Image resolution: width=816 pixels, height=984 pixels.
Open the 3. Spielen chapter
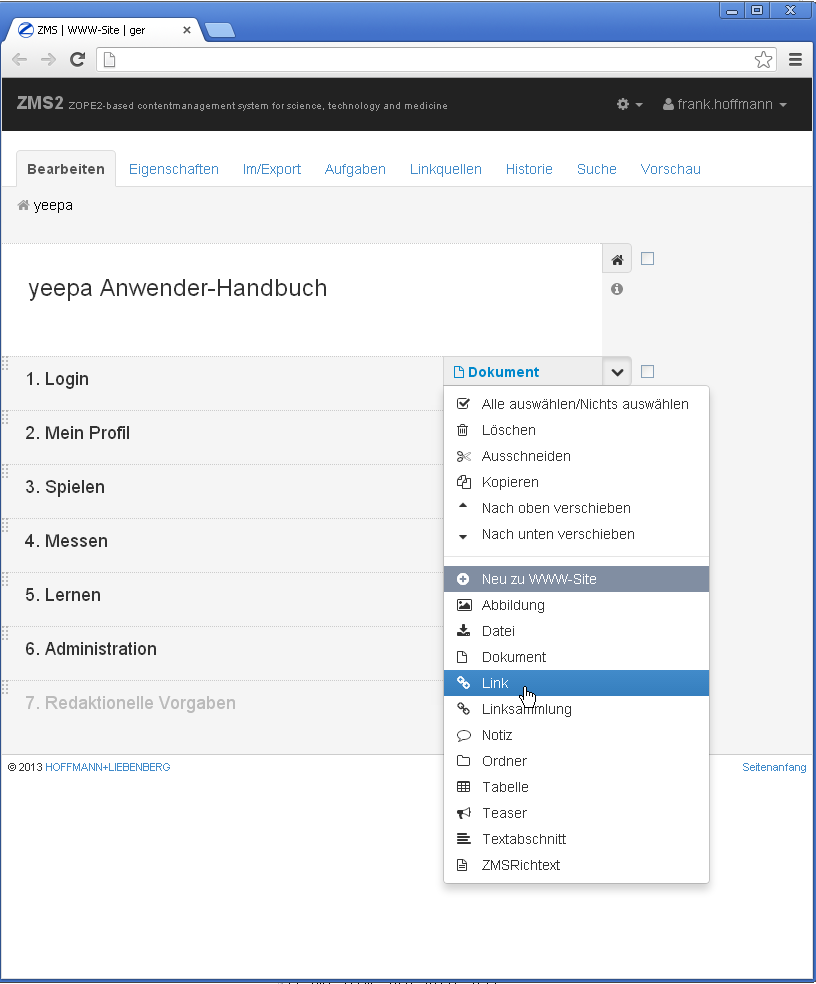pyautogui.click(x=65, y=487)
